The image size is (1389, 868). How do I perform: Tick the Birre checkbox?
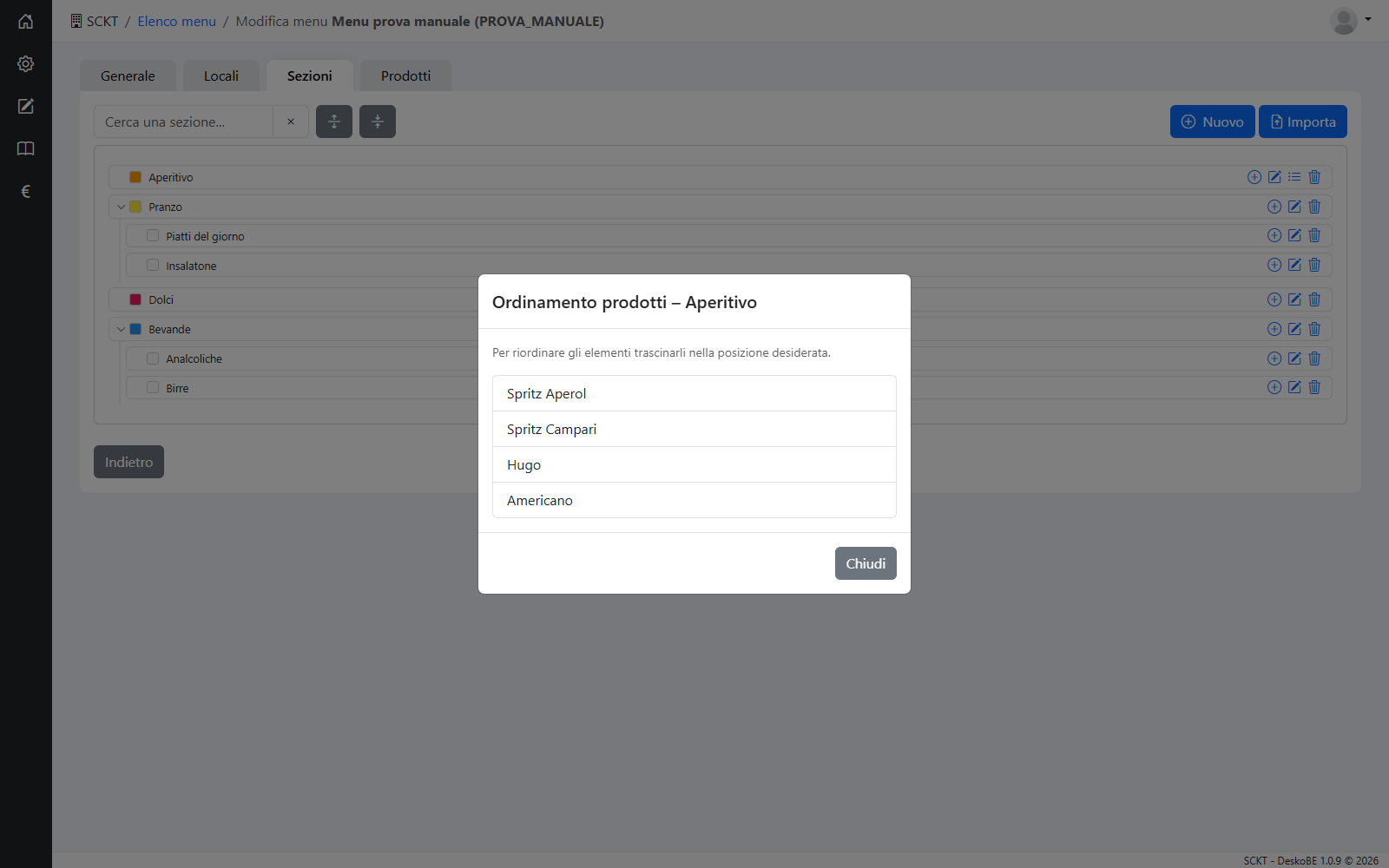[x=153, y=387]
